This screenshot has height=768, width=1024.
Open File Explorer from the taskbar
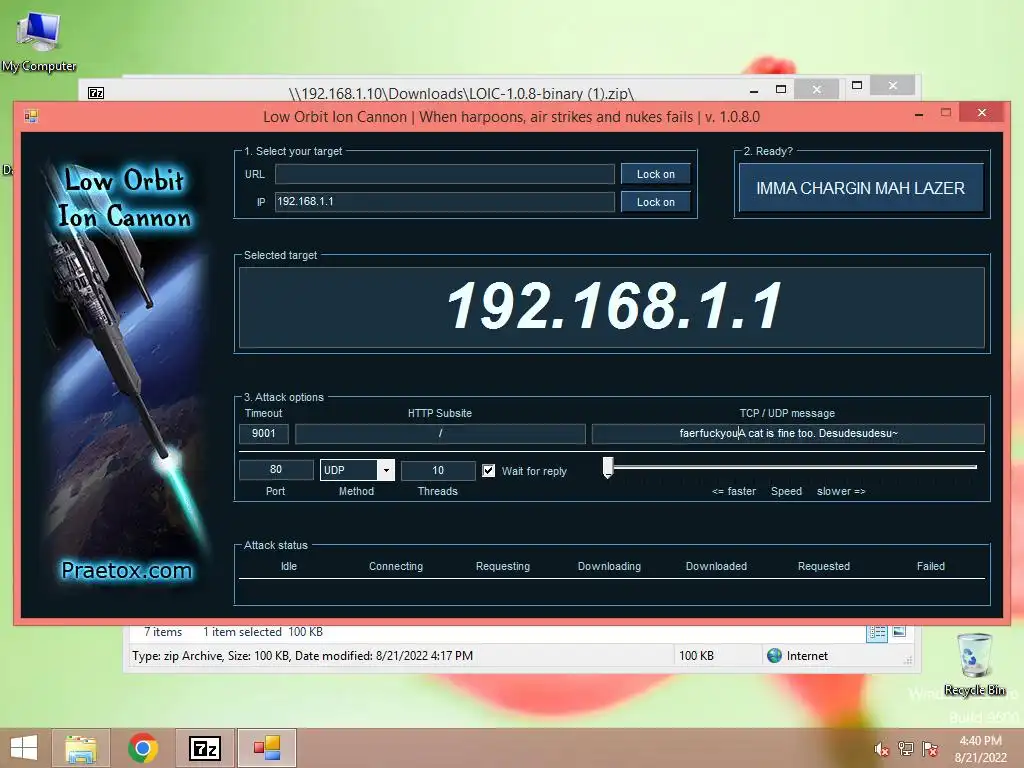[81, 748]
